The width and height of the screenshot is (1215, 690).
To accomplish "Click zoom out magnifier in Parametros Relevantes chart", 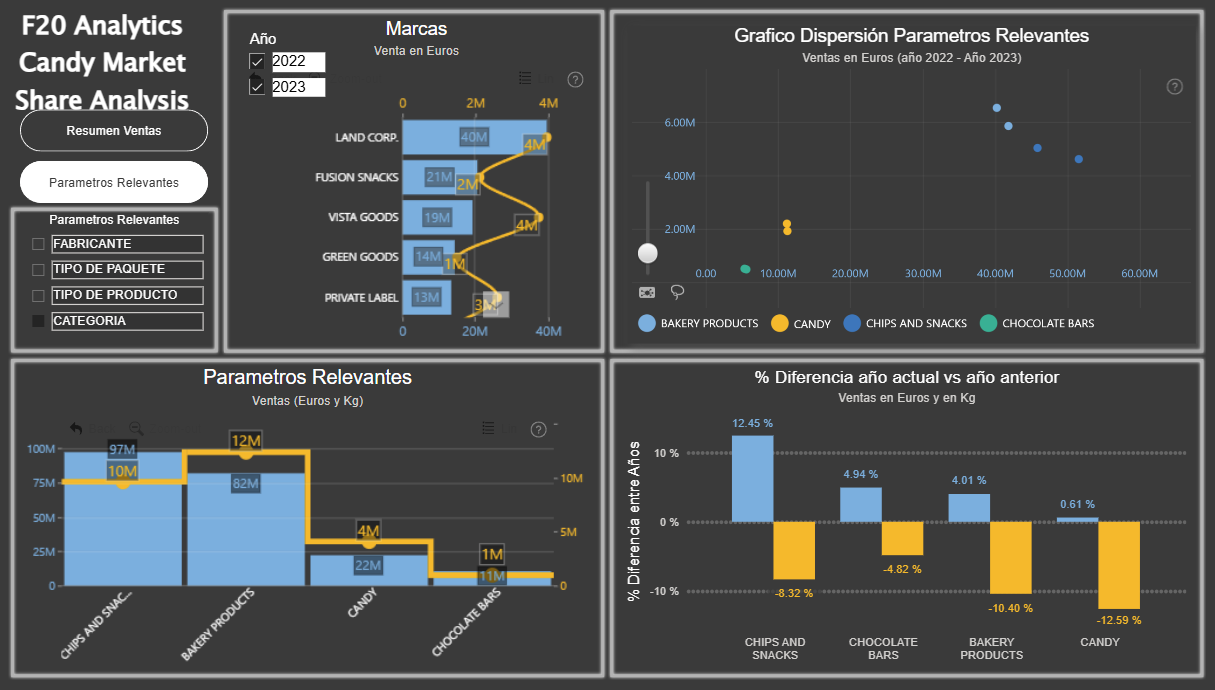I will (136, 428).
